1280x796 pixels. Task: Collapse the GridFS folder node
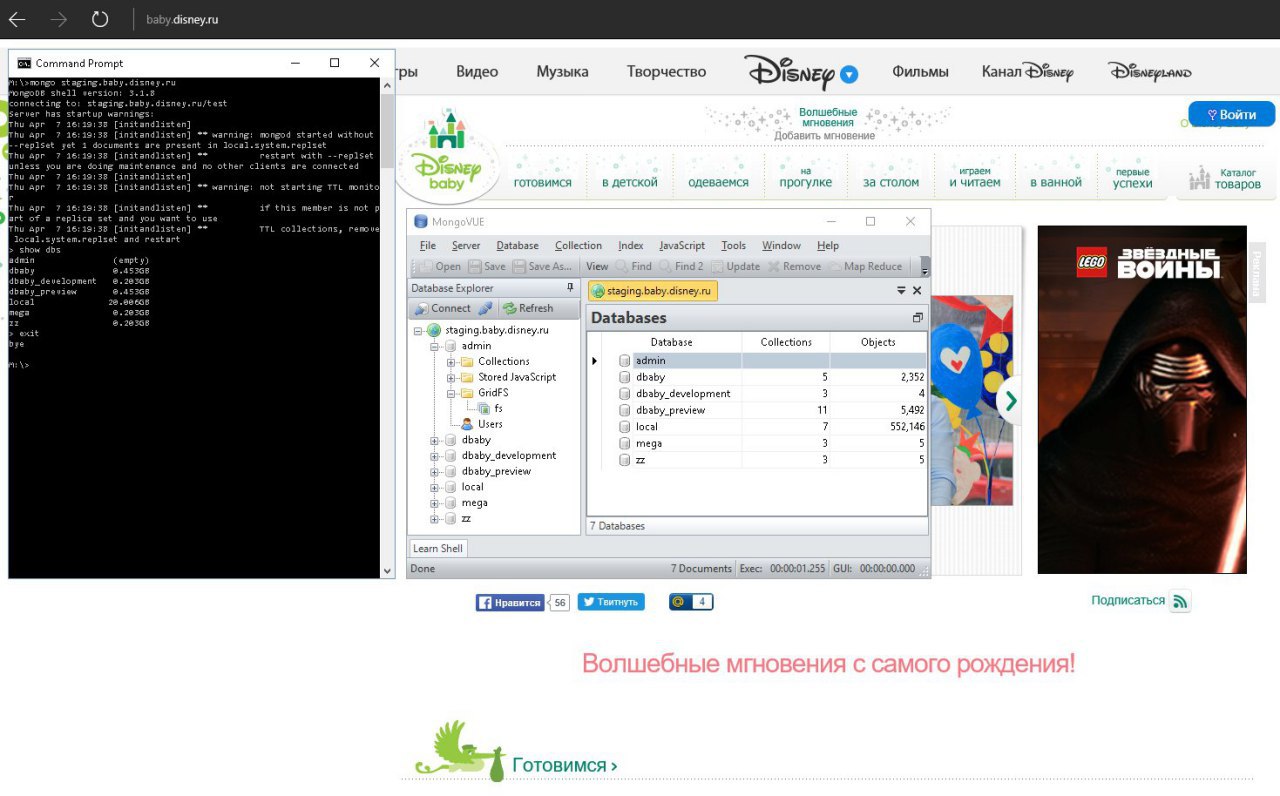pyautogui.click(x=451, y=393)
